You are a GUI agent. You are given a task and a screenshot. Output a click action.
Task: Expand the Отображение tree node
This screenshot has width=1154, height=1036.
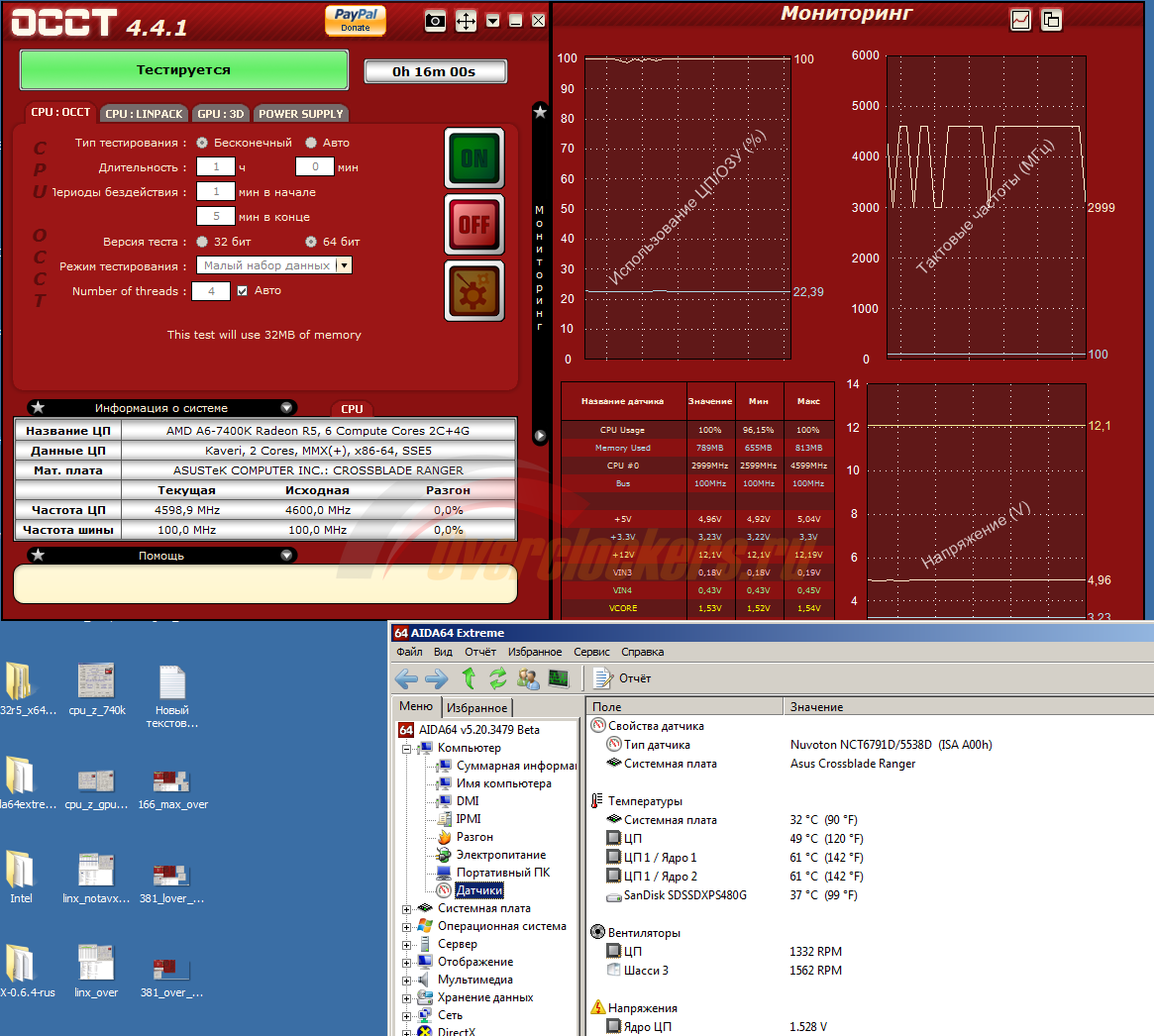(406, 963)
